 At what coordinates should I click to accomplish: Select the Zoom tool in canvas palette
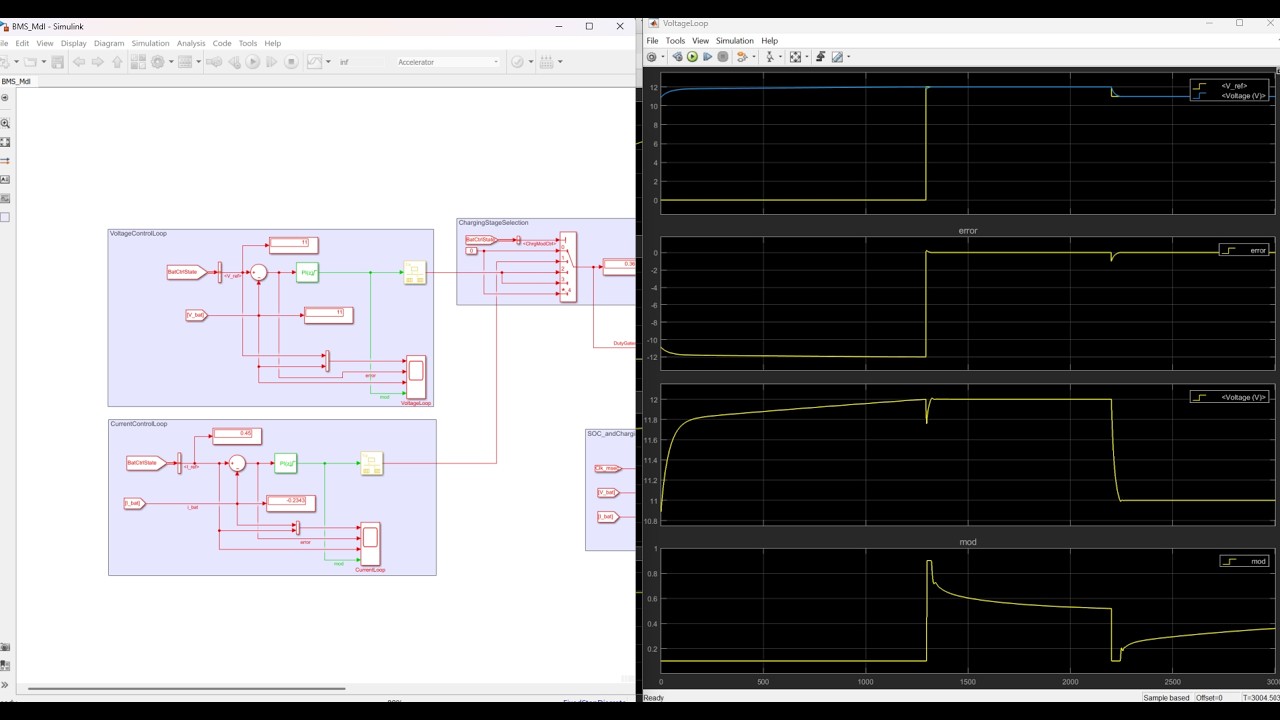(x=5, y=123)
